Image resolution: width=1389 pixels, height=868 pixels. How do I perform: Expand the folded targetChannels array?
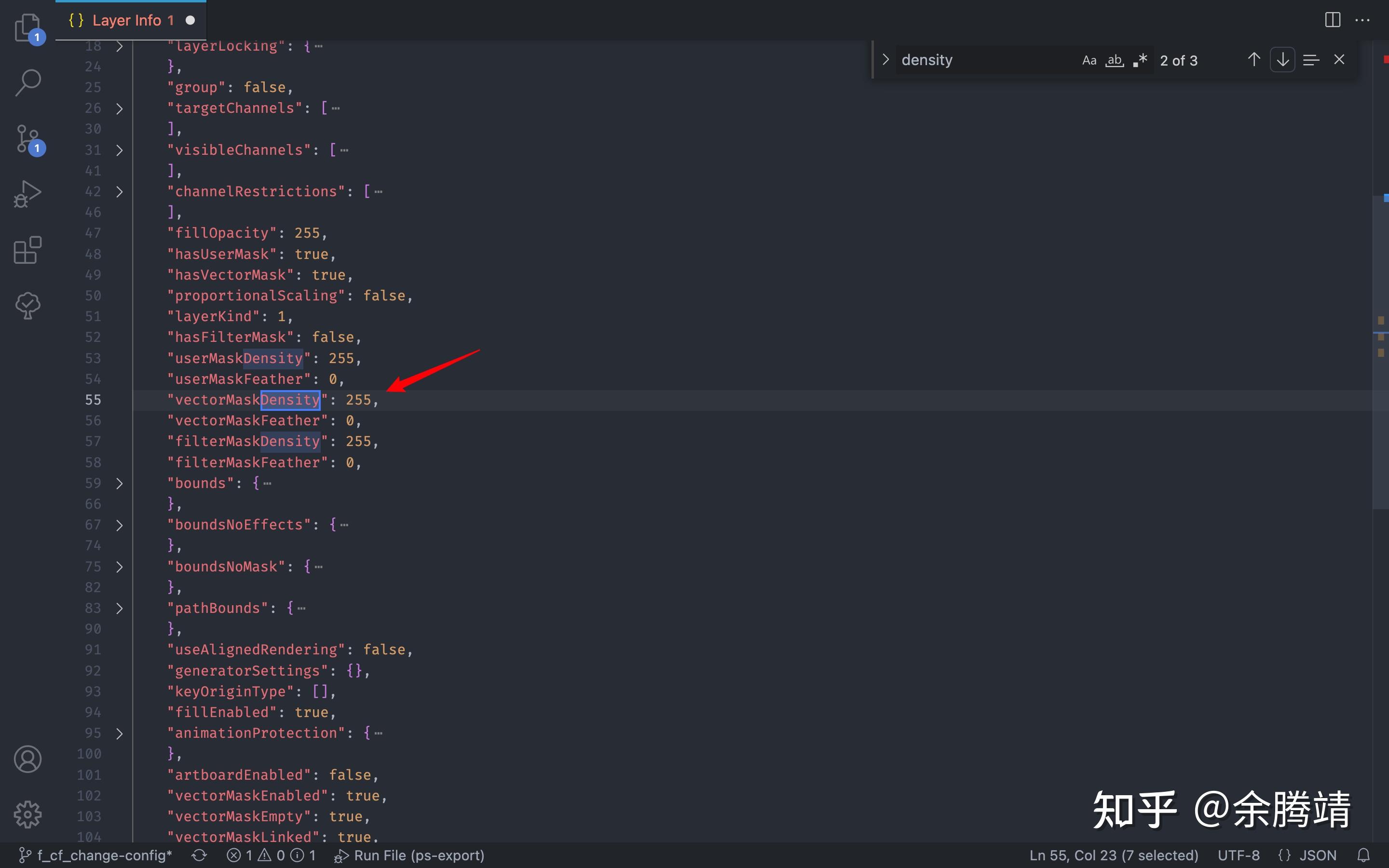[x=120, y=108]
